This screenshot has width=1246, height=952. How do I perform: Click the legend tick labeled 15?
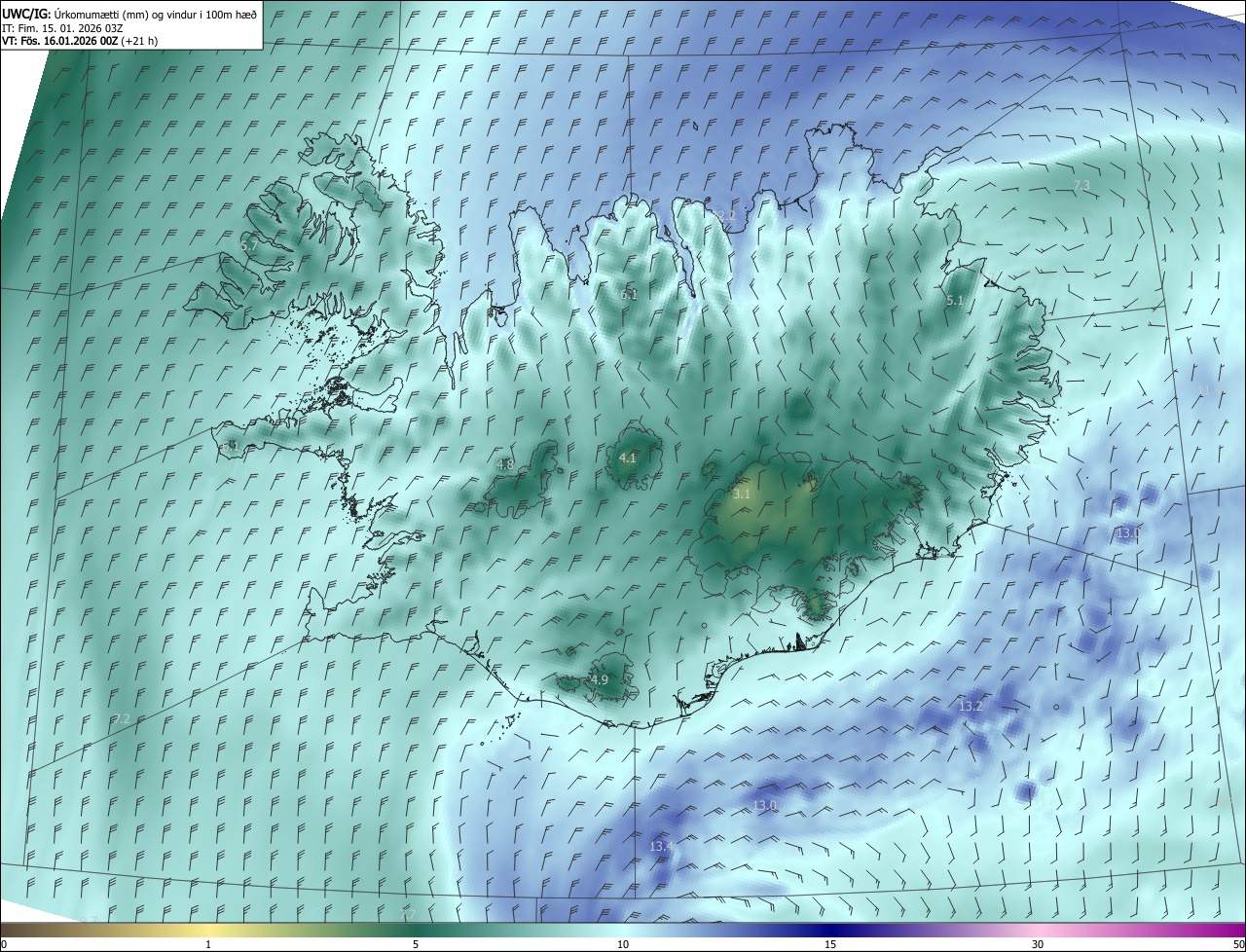830,944
